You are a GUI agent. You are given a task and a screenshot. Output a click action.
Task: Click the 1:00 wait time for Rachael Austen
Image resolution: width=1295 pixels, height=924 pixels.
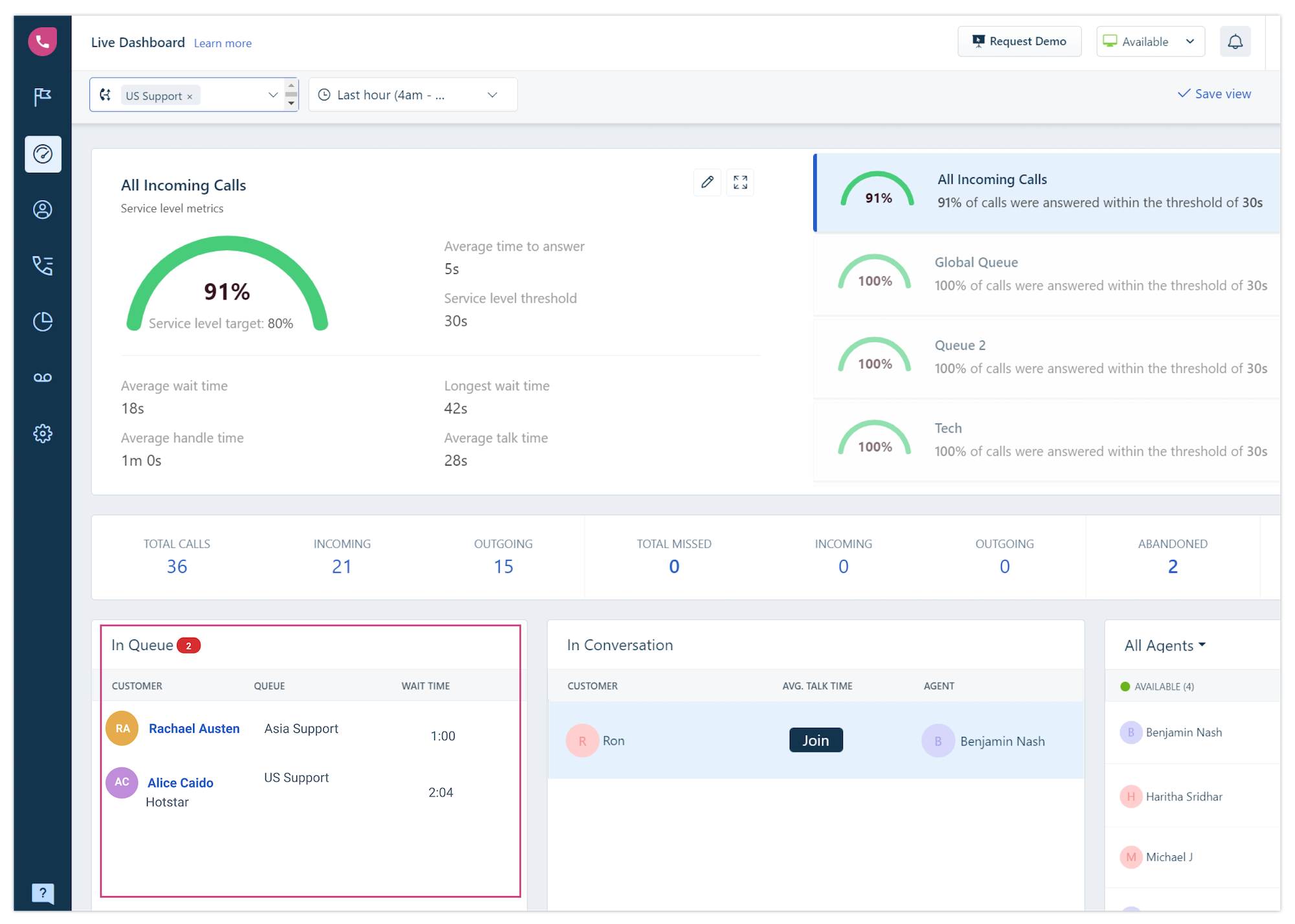pyautogui.click(x=443, y=736)
